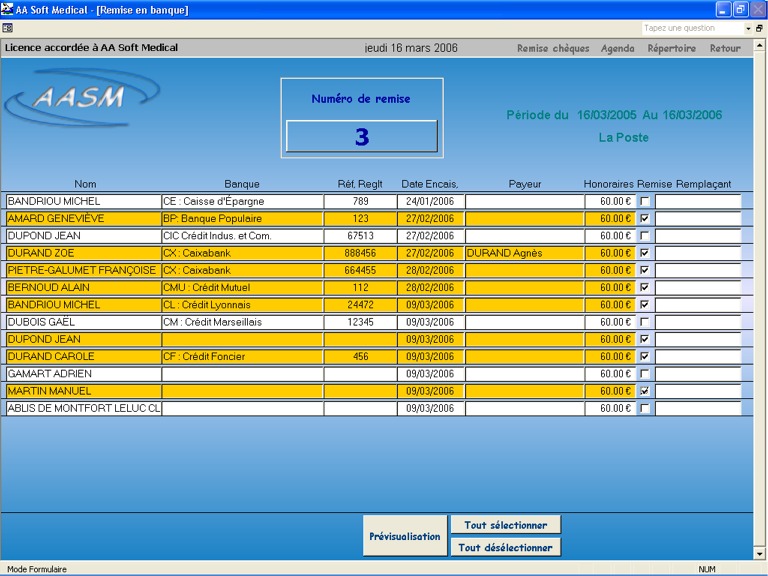Click date cell '24/01/2006'
The width and height of the screenshot is (768, 576).
pyautogui.click(x=431, y=201)
